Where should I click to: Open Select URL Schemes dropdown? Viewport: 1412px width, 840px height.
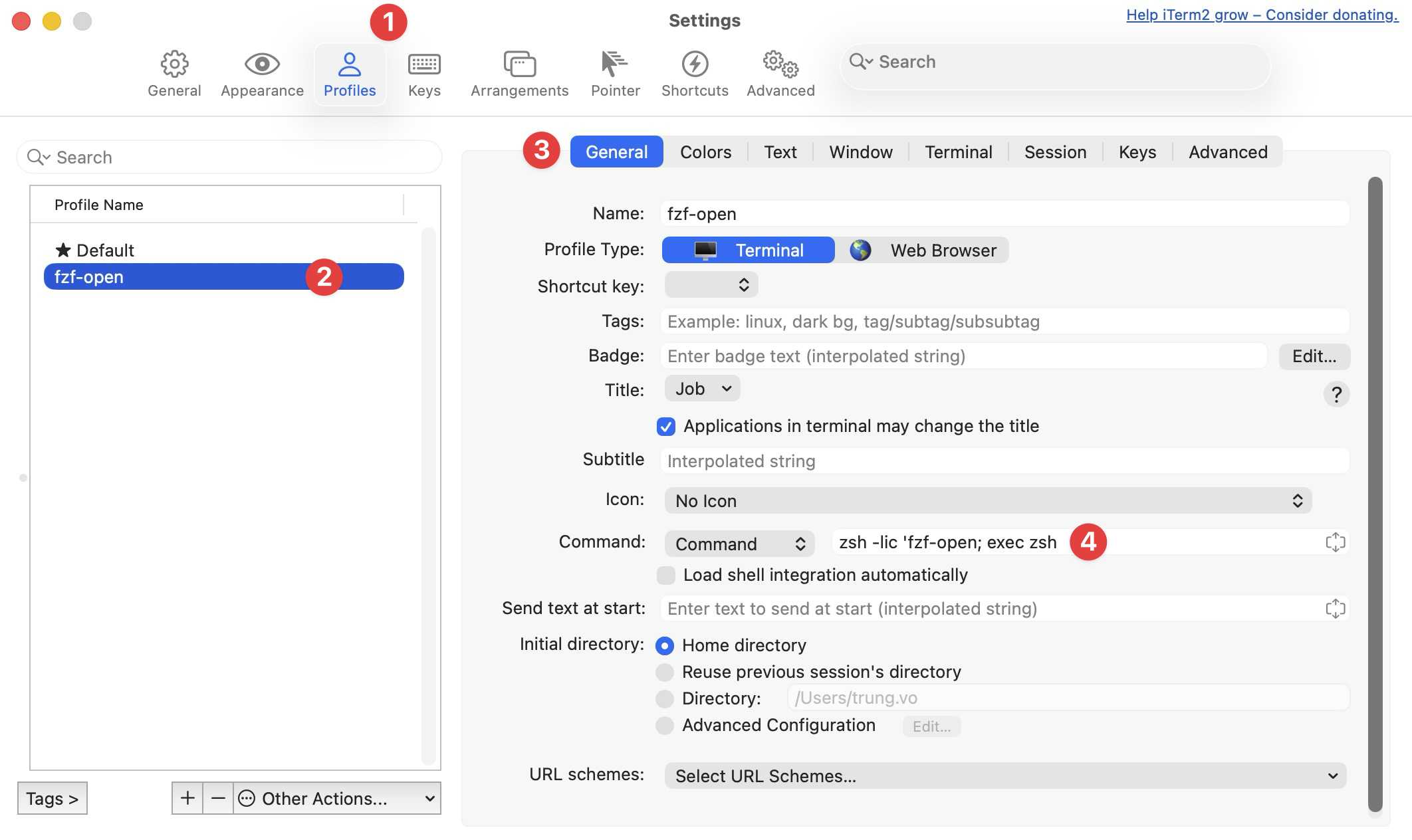click(x=1005, y=776)
